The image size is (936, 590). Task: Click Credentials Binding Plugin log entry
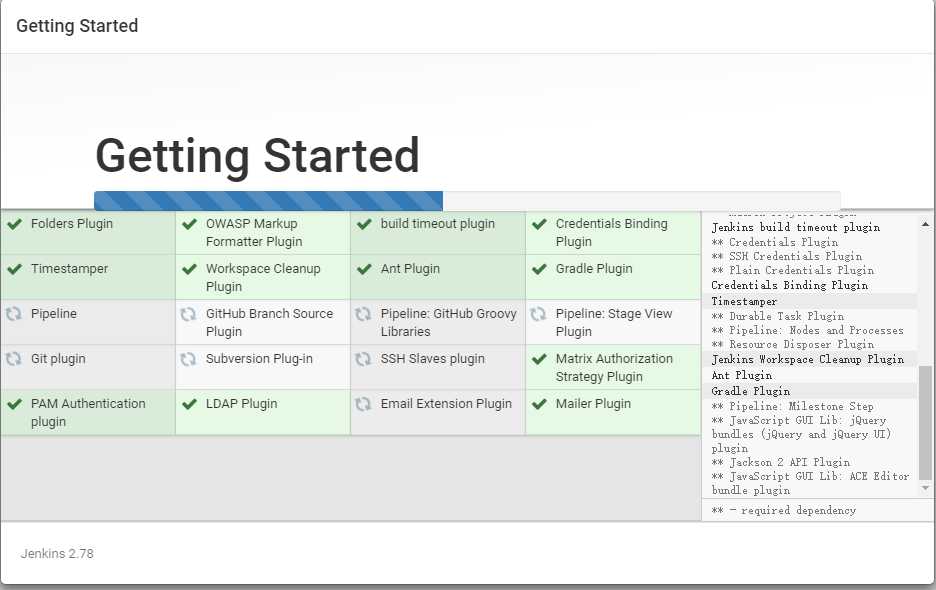click(x=790, y=286)
